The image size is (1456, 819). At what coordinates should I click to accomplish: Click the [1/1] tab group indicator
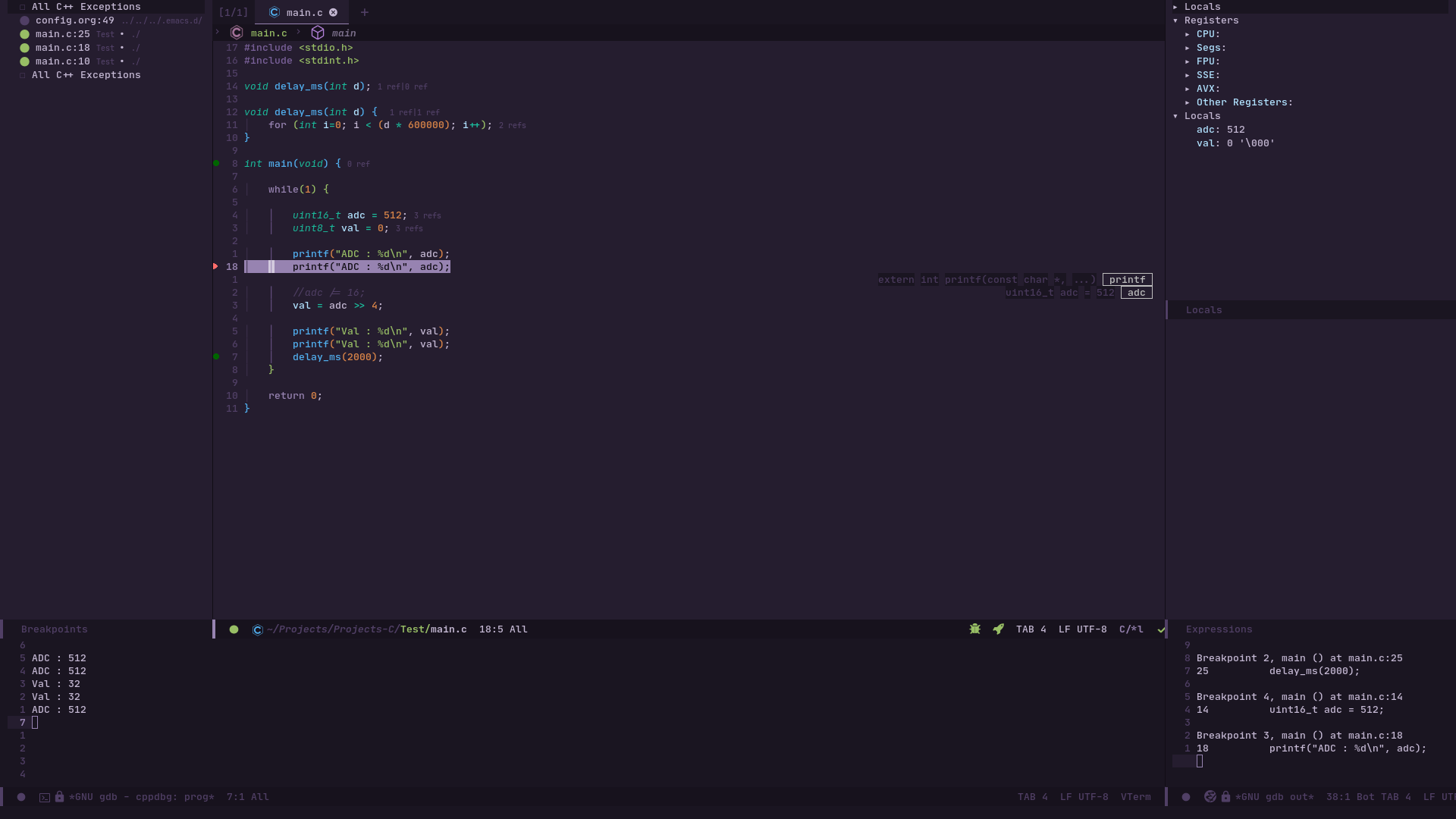(x=233, y=12)
